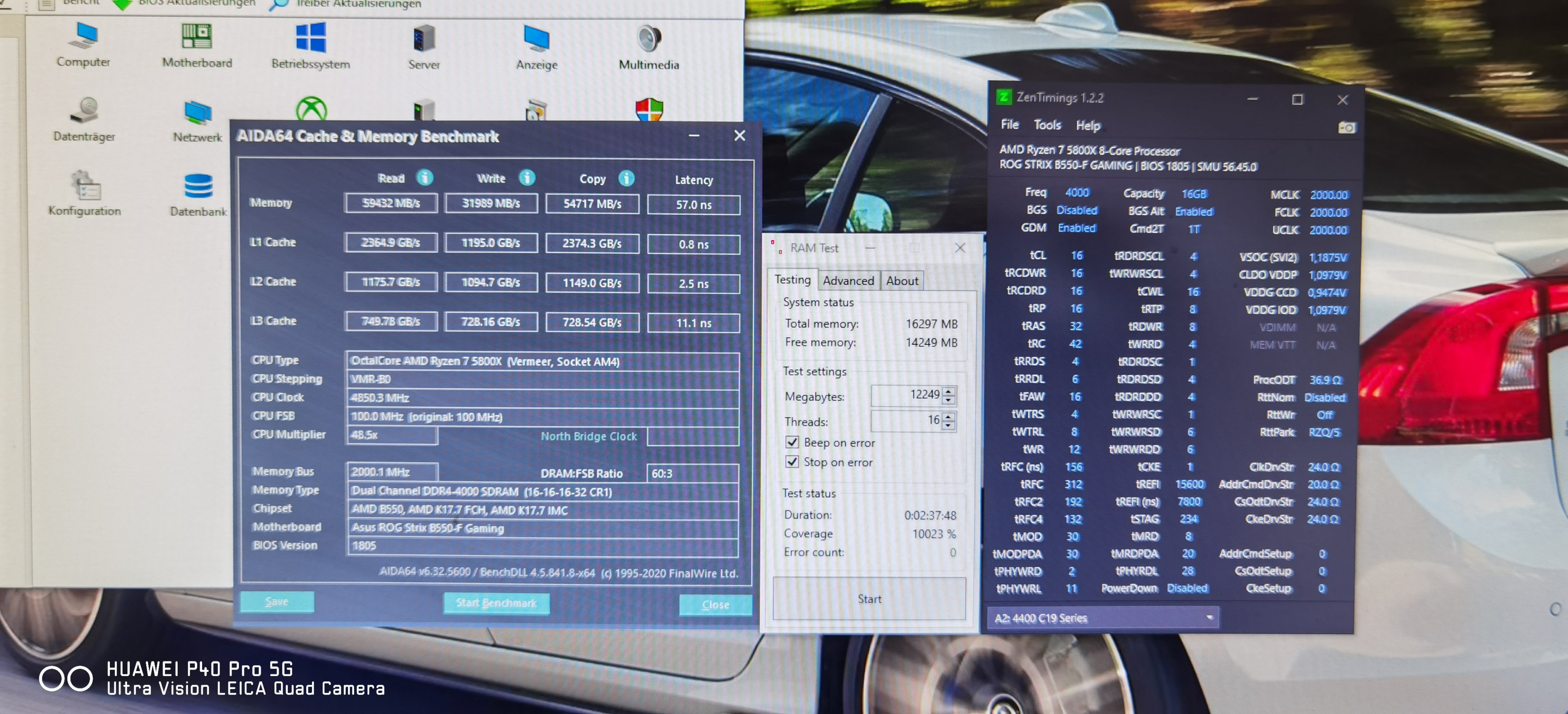Uncheck Stop on error checkbox
This screenshot has width=1568, height=714.
pyautogui.click(x=792, y=462)
